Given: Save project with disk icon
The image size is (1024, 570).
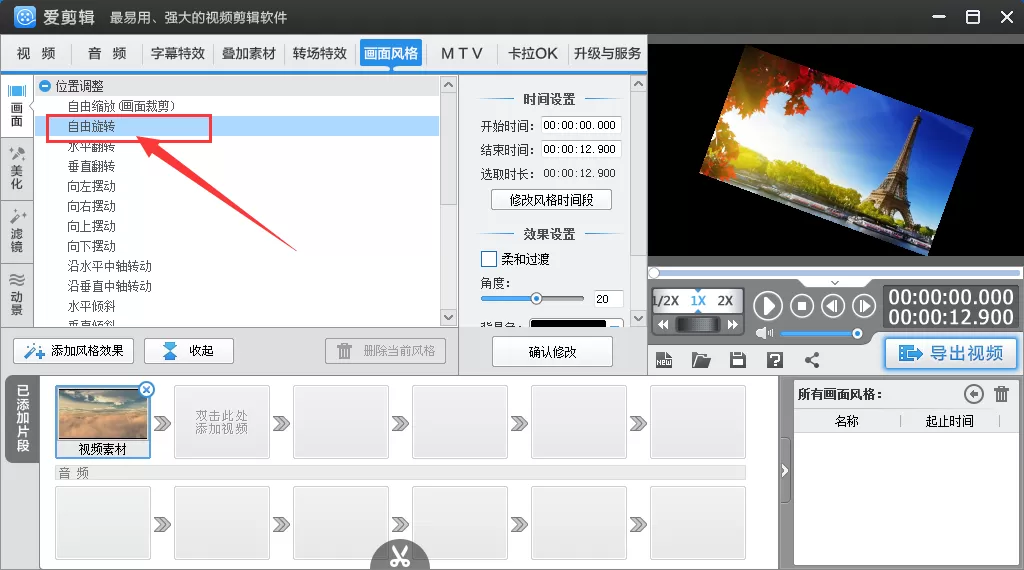Looking at the screenshot, I should pyautogui.click(x=738, y=360).
